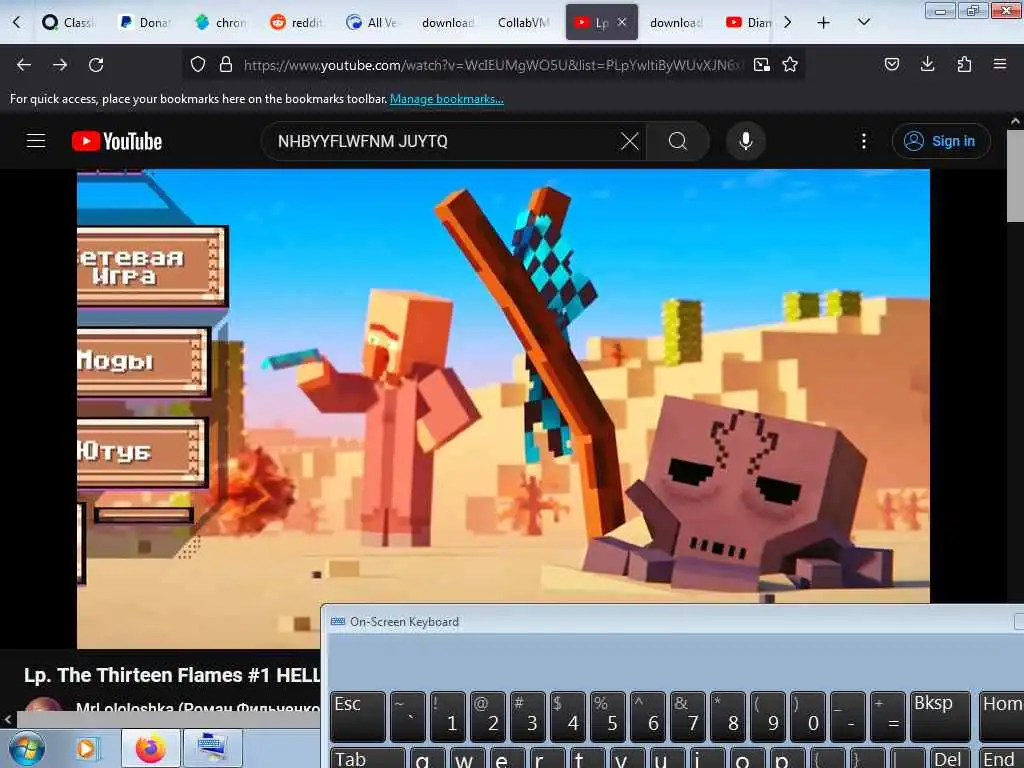Submit search with magnifier button
1024x768 pixels.
pos(678,141)
